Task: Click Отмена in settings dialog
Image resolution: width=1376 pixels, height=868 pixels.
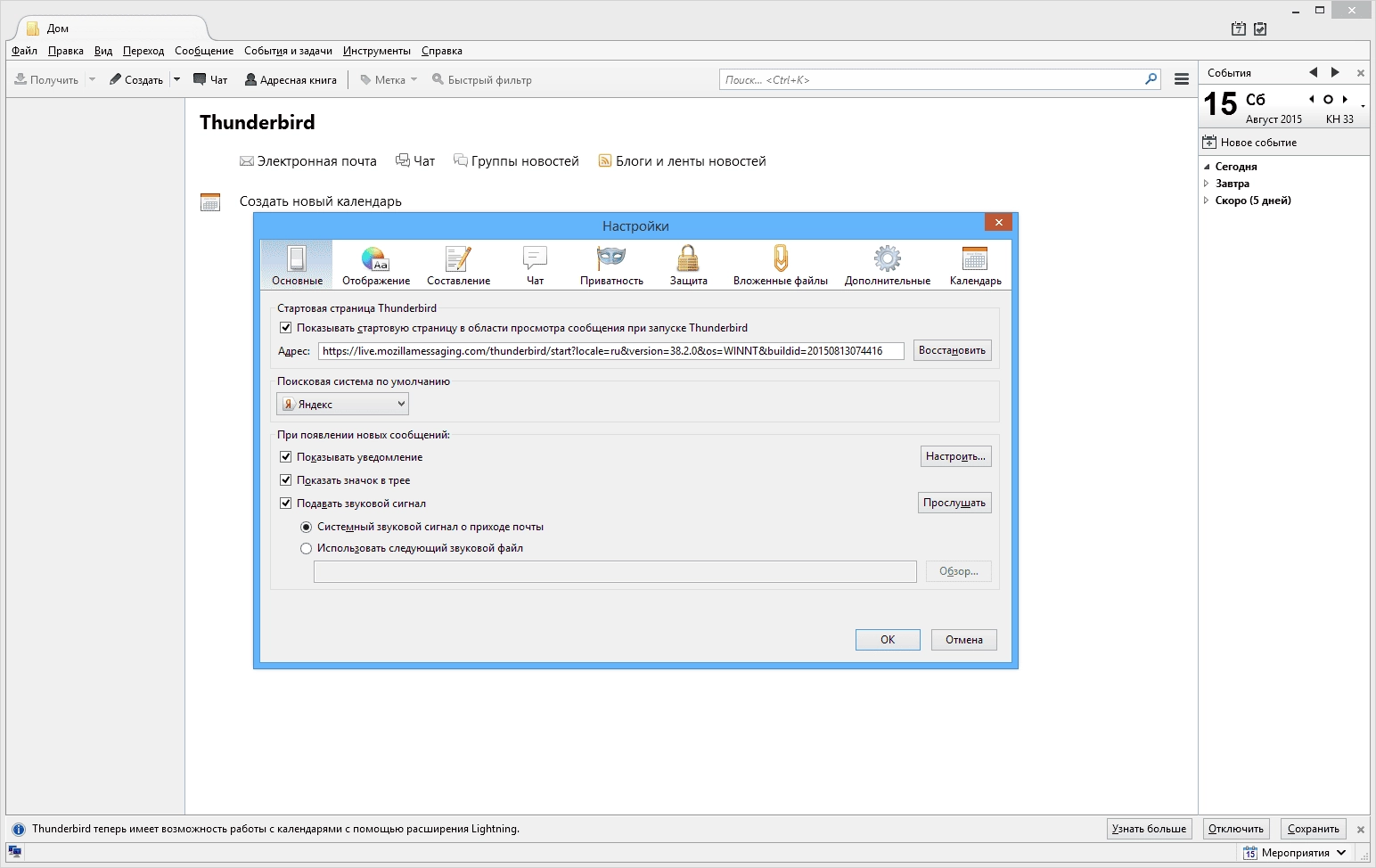Action: point(964,640)
